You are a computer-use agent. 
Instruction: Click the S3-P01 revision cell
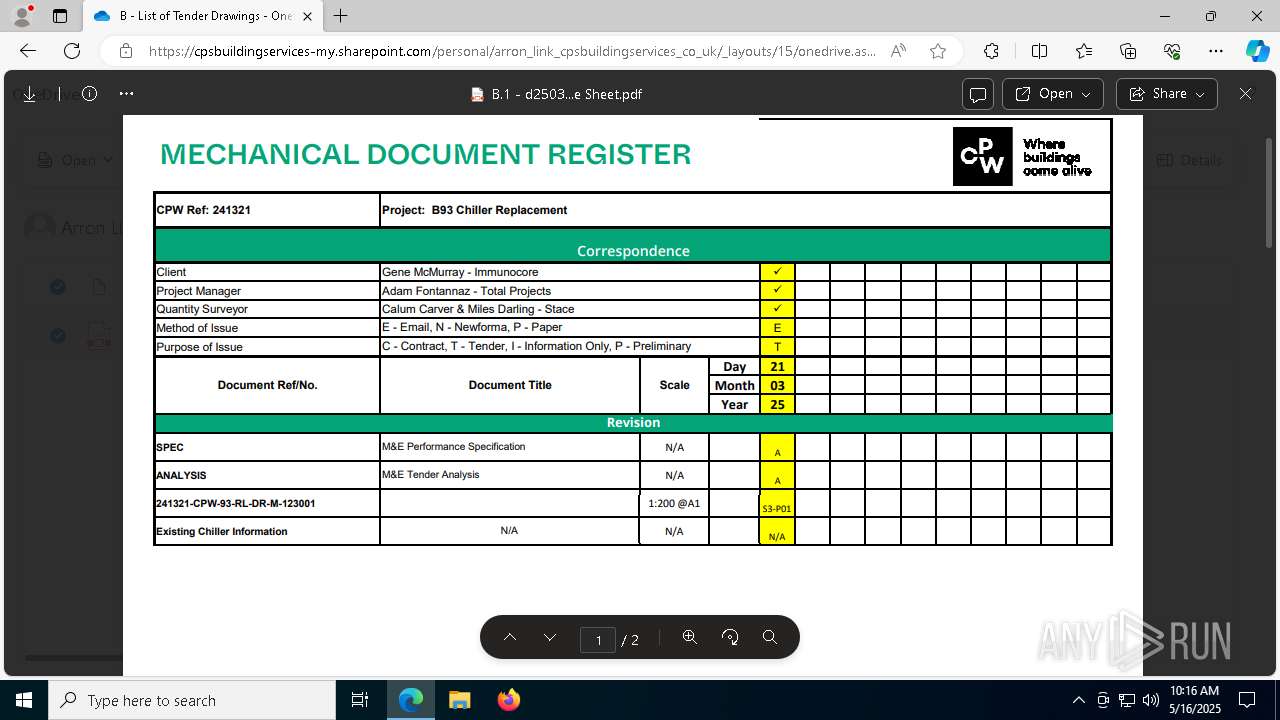click(x=777, y=504)
